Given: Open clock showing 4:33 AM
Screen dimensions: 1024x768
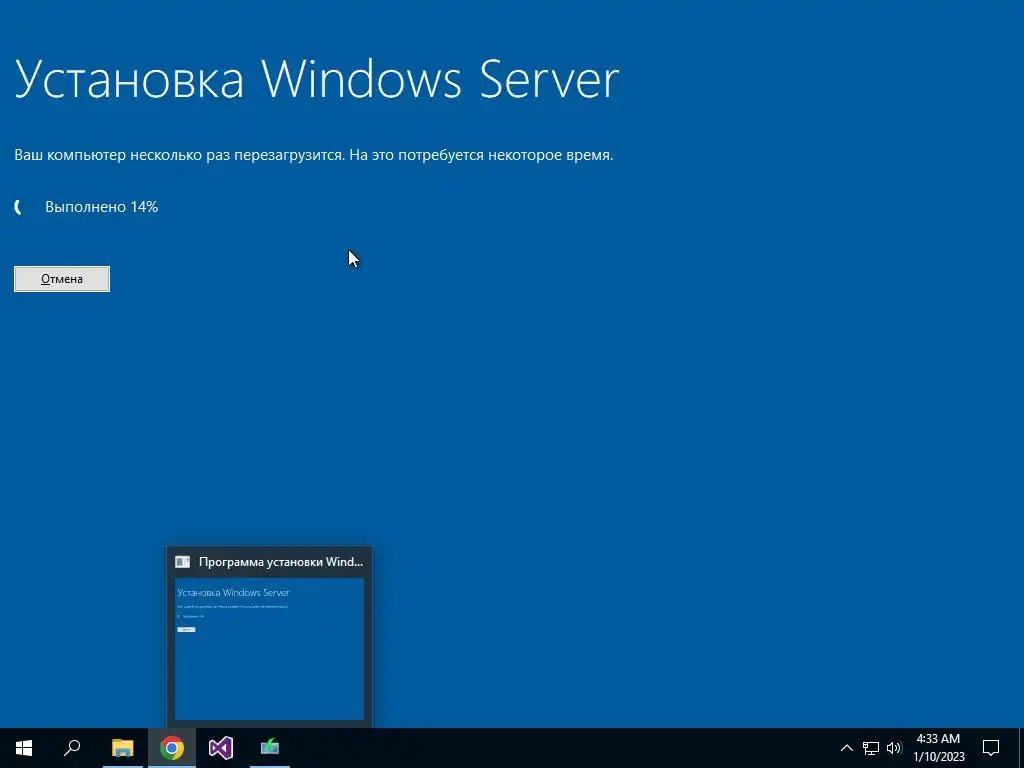Looking at the screenshot, I should pos(938,748).
